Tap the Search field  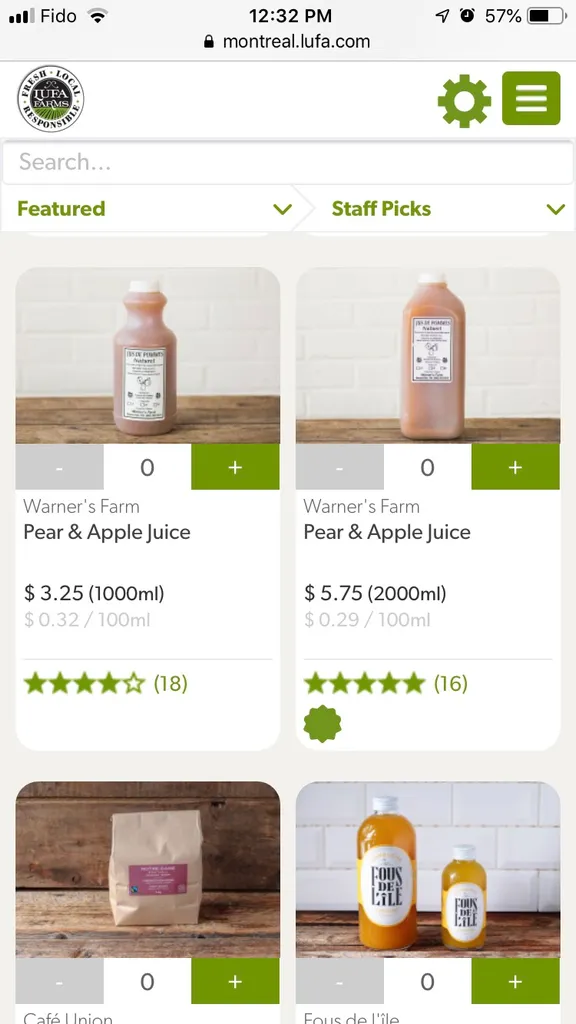coord(288,162)
